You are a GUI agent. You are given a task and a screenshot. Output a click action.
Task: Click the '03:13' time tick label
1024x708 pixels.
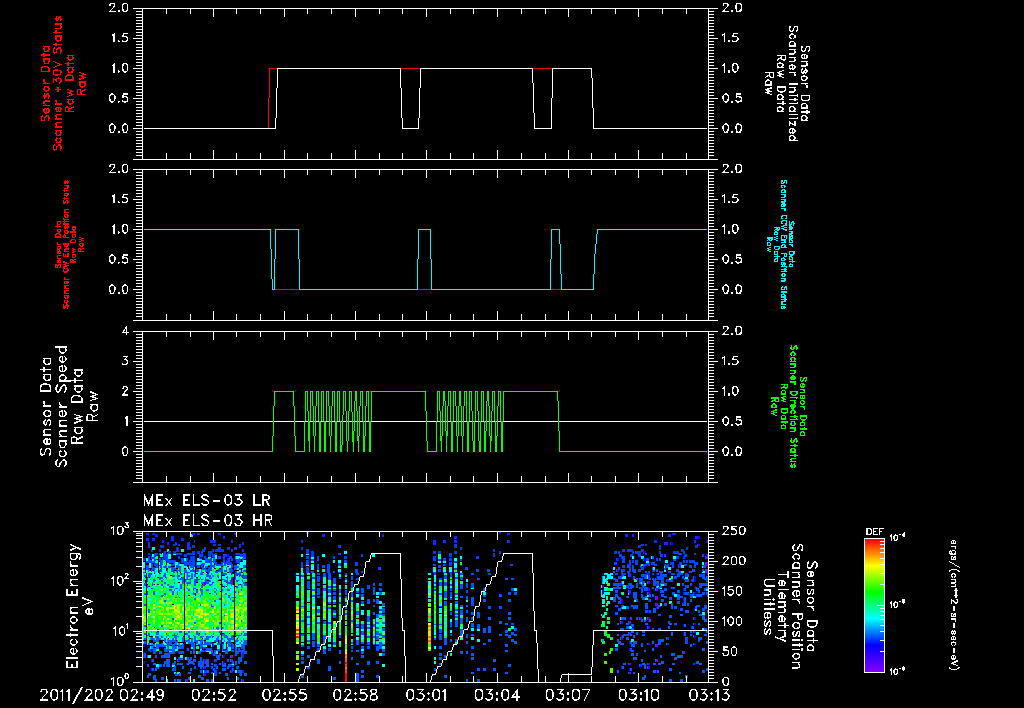(709, 694)
